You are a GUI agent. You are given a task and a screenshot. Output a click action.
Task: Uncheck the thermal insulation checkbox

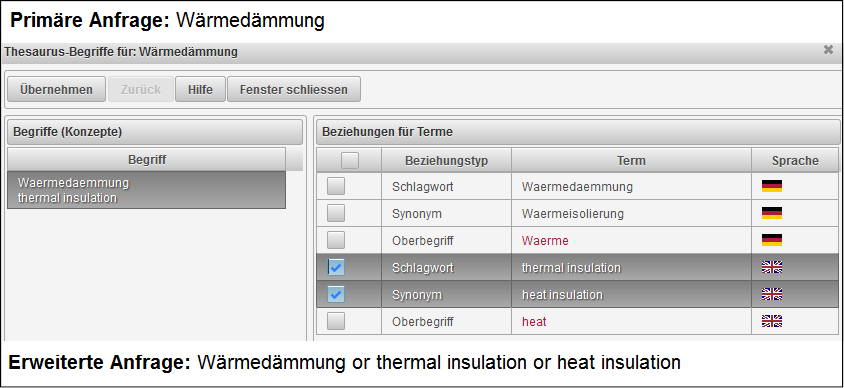tap(336, 267)
